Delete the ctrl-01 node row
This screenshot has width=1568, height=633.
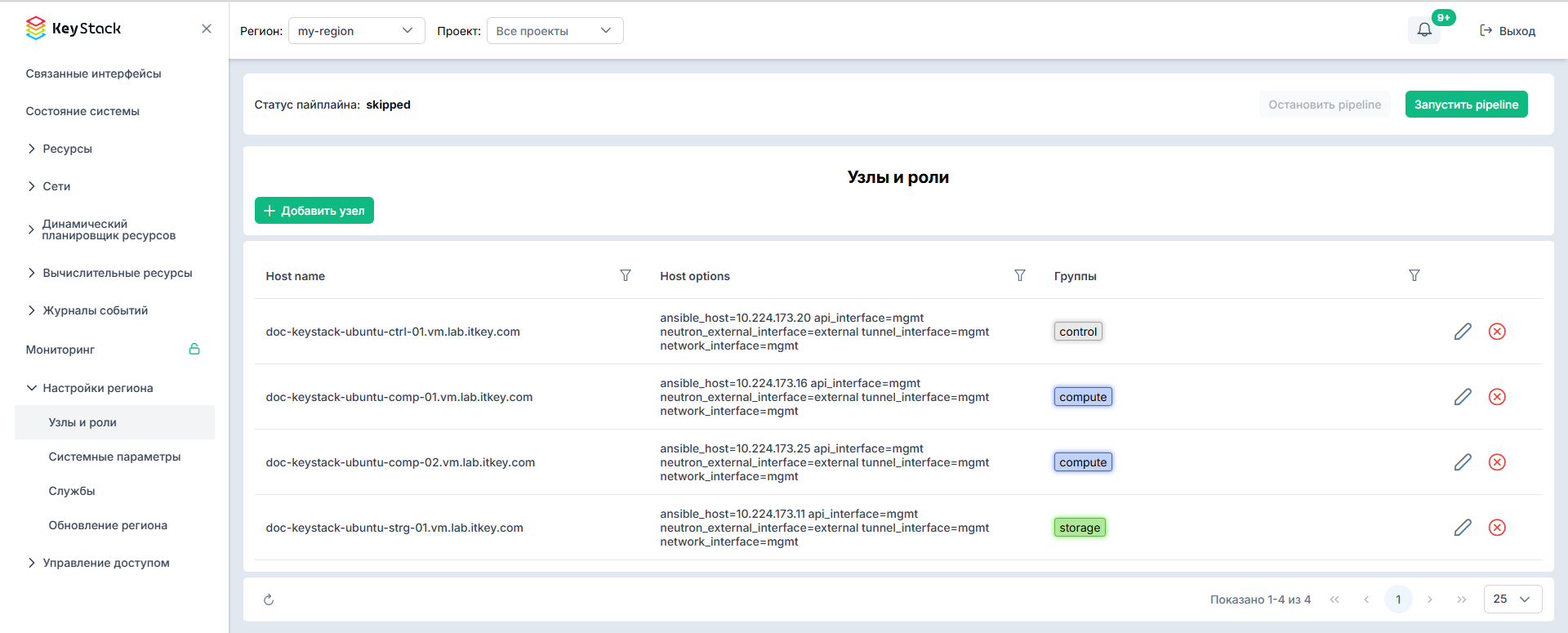click(1497, 332)
